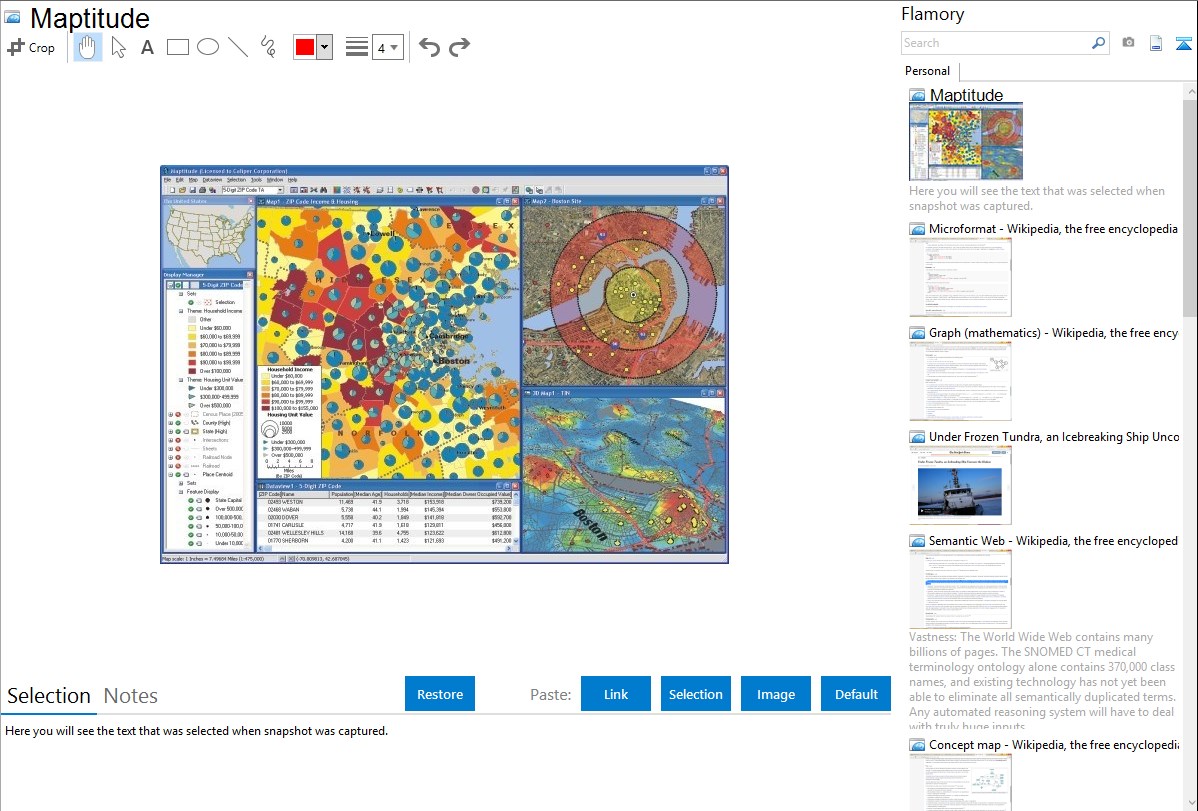Select the Crop tool
The image size is (1198, 811).
tap(31, 47)
